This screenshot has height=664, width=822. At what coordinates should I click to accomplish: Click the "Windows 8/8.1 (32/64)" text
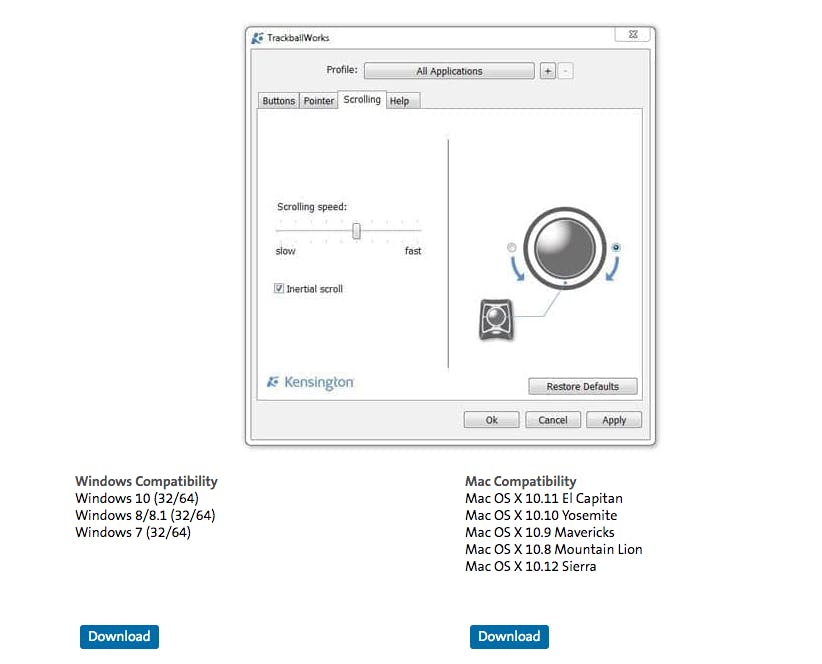tap(145, 515)
